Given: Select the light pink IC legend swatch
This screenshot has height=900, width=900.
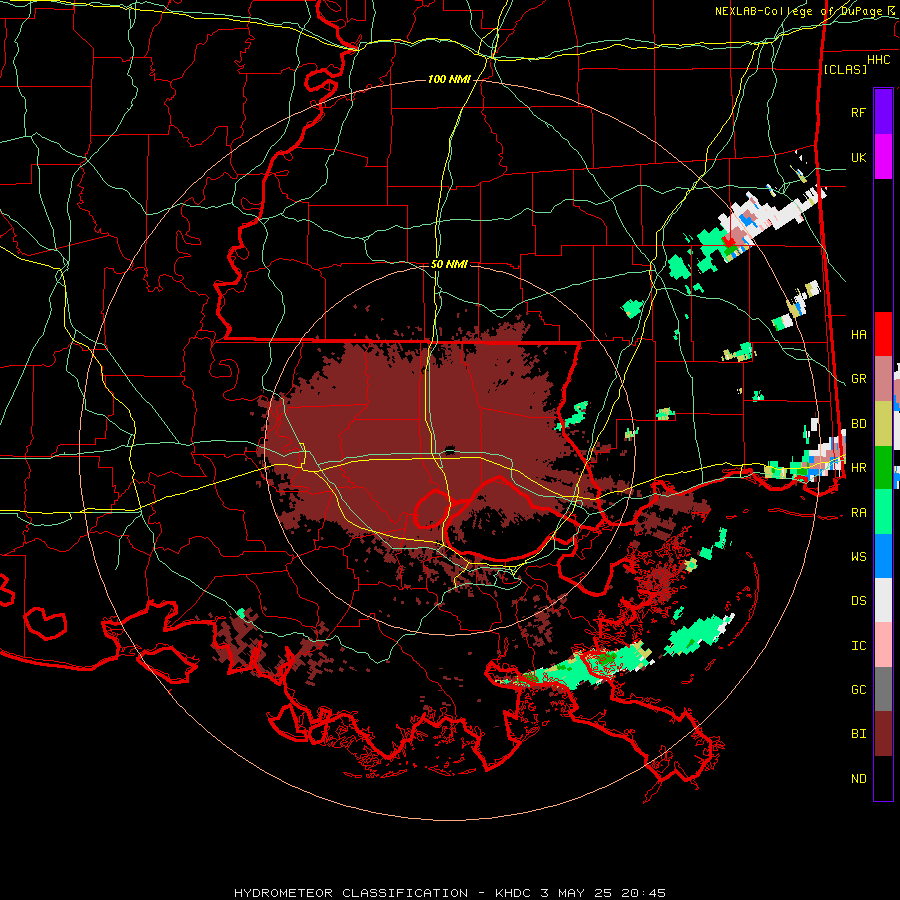Looking at the screenshot, I should (883, 645).
